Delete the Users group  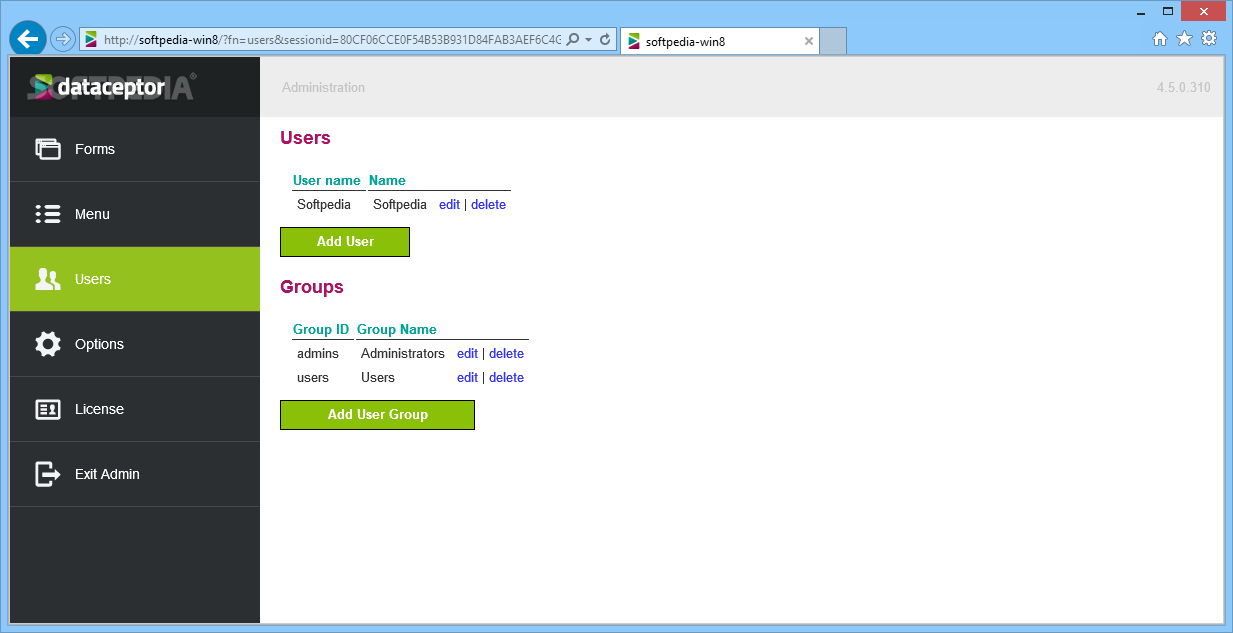506,377
